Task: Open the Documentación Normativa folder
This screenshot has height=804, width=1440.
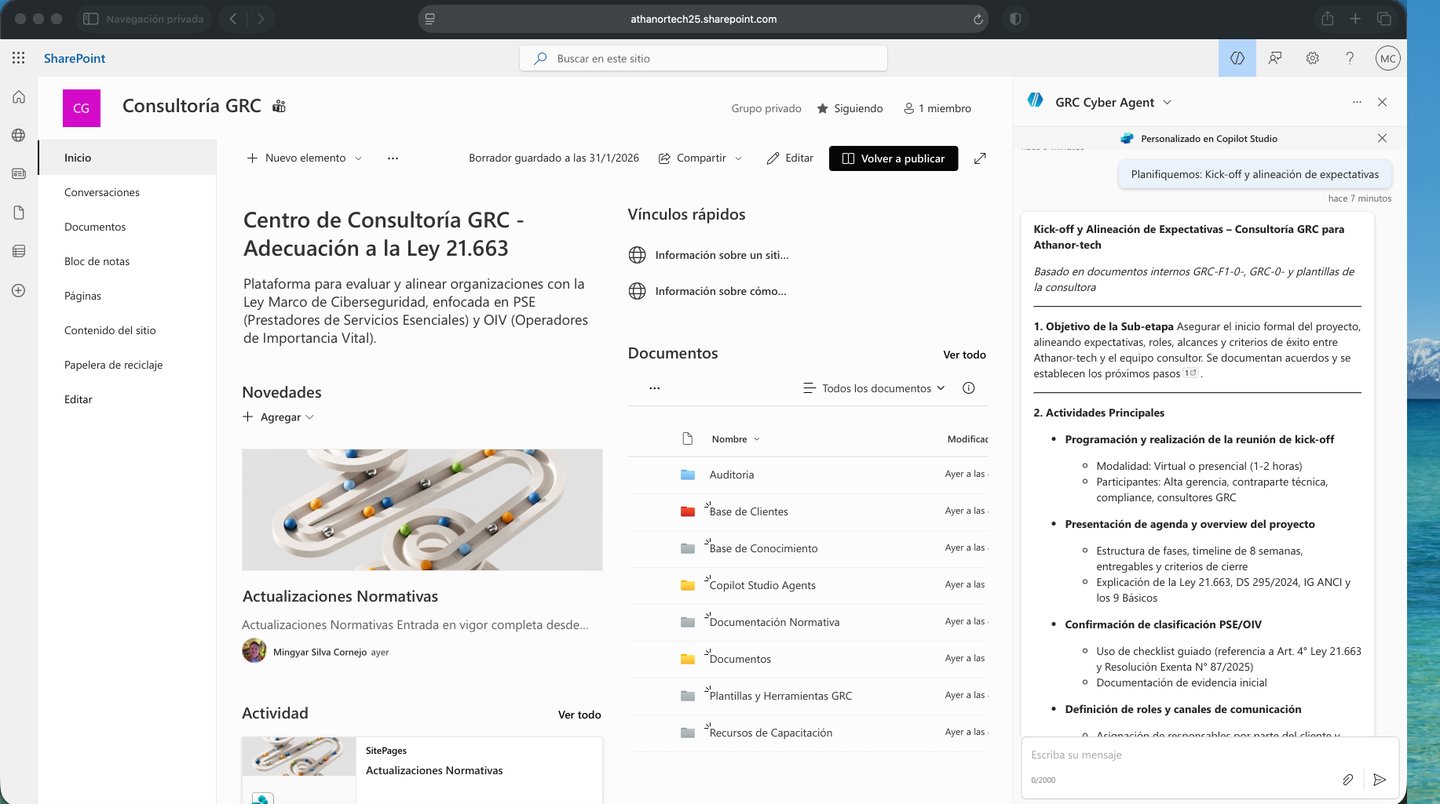Action: click(774, 622)
